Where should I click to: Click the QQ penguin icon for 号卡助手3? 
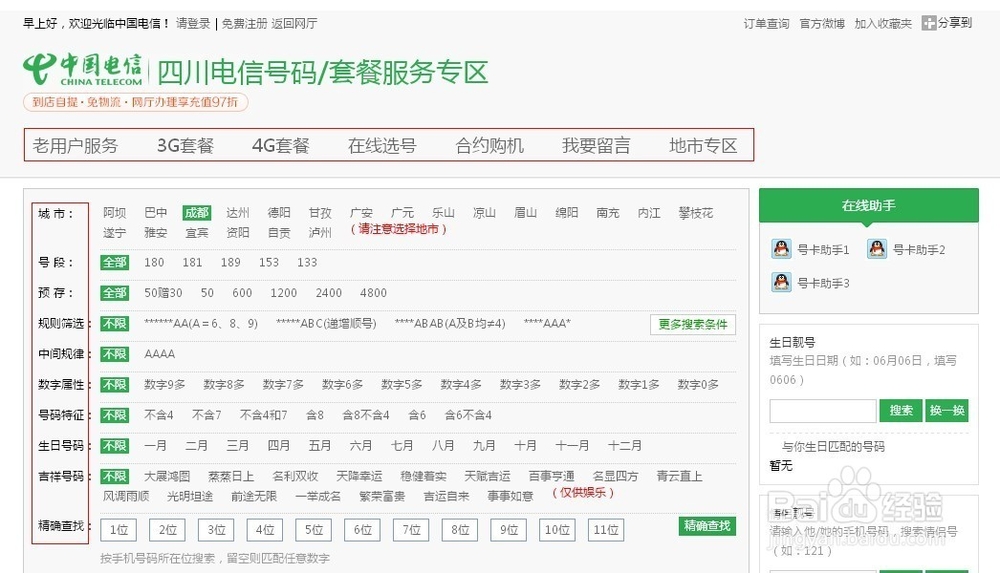(x=781, y=282)
